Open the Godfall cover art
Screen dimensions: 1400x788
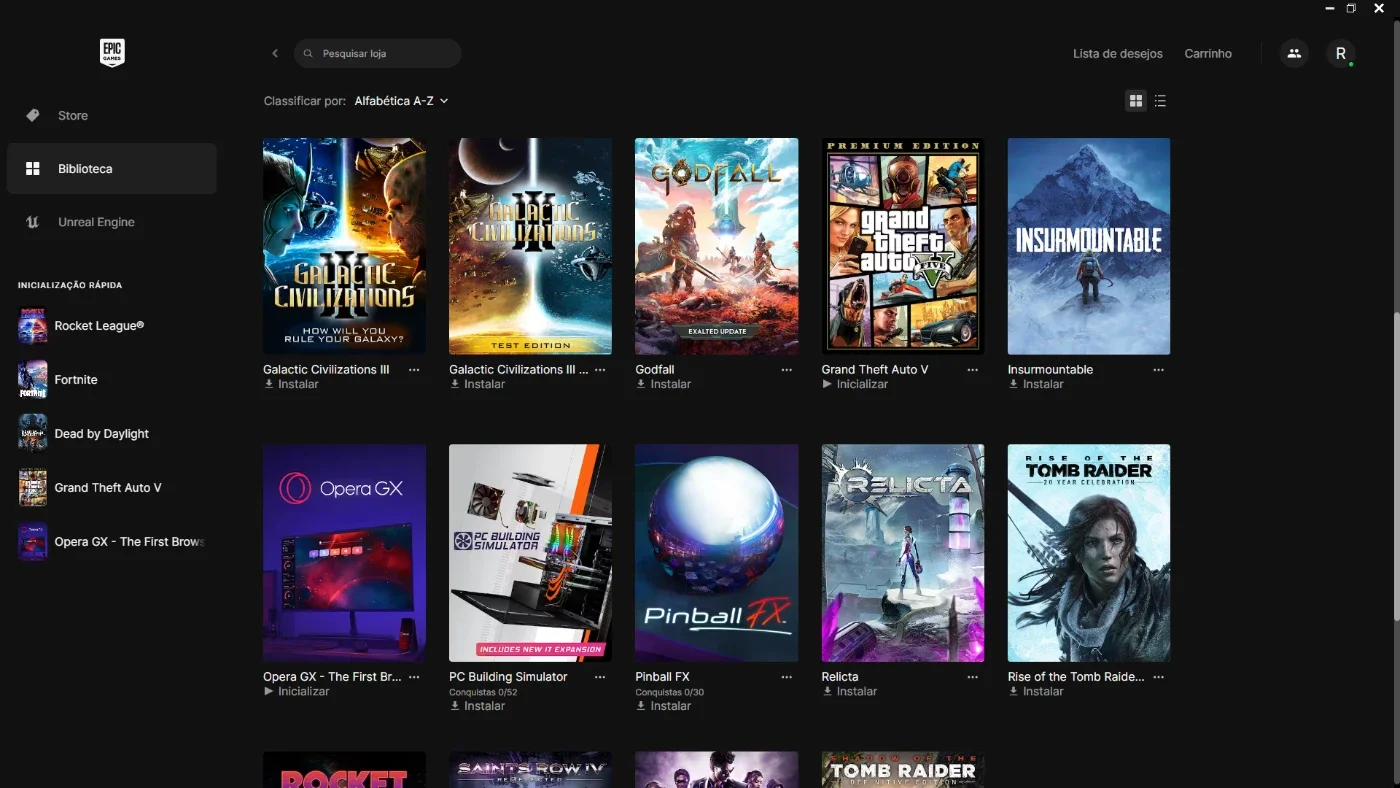click(x=716, y=246)
